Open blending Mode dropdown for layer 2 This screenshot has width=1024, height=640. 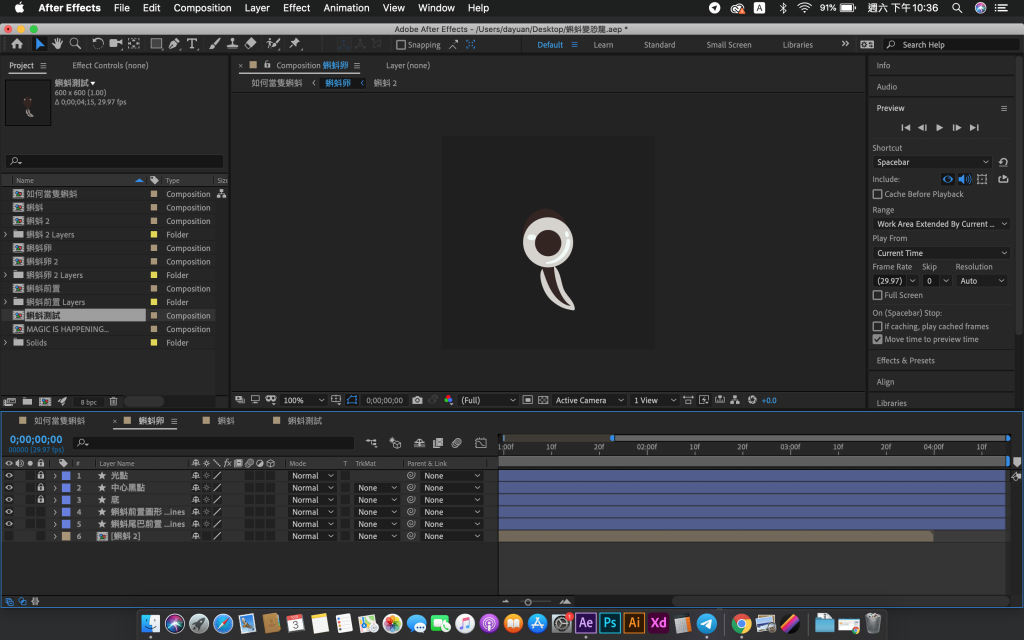point(310,488)
